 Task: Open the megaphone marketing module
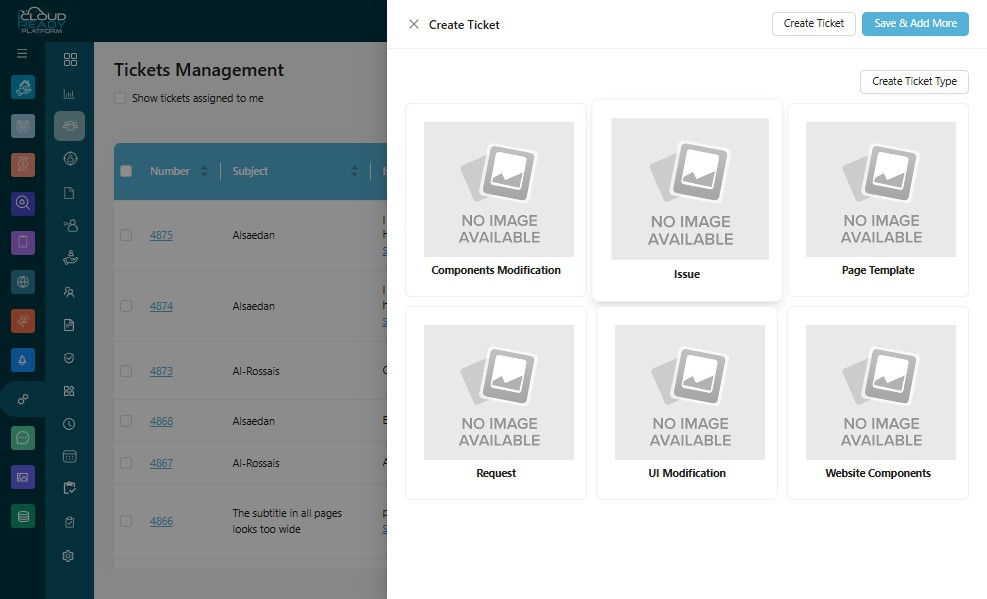coord(23,321)
